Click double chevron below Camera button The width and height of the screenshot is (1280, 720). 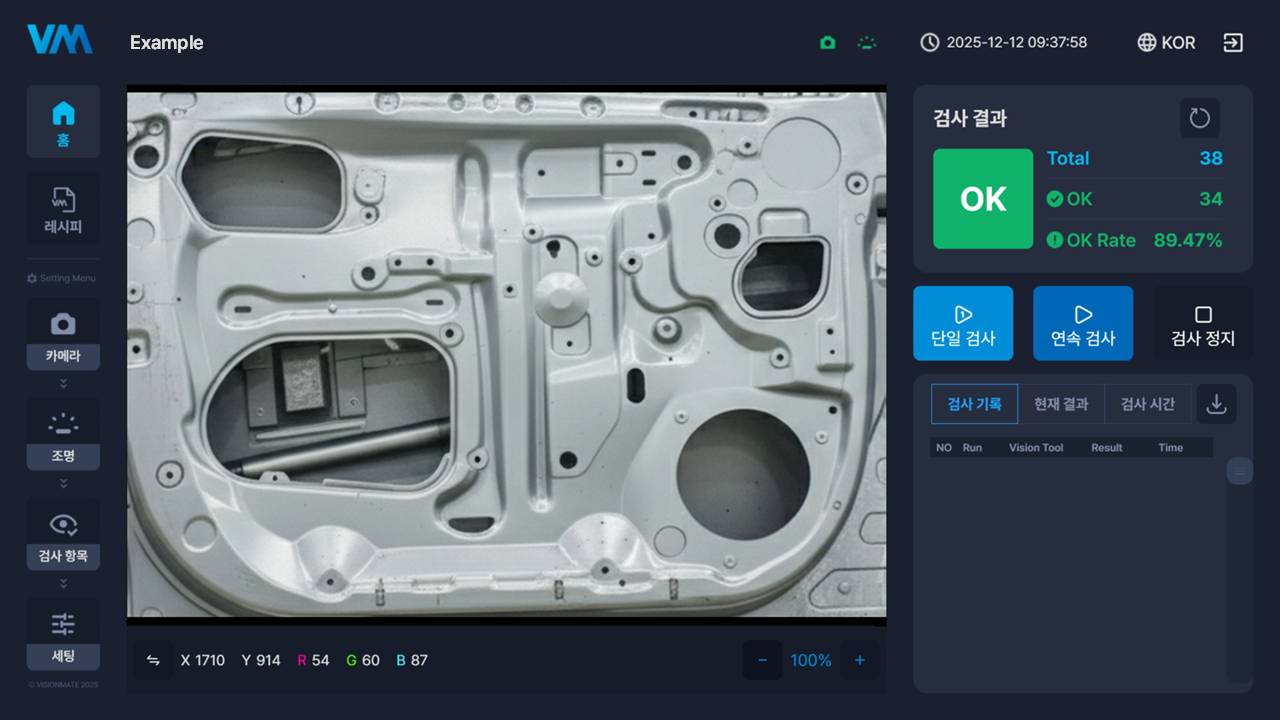63,383
